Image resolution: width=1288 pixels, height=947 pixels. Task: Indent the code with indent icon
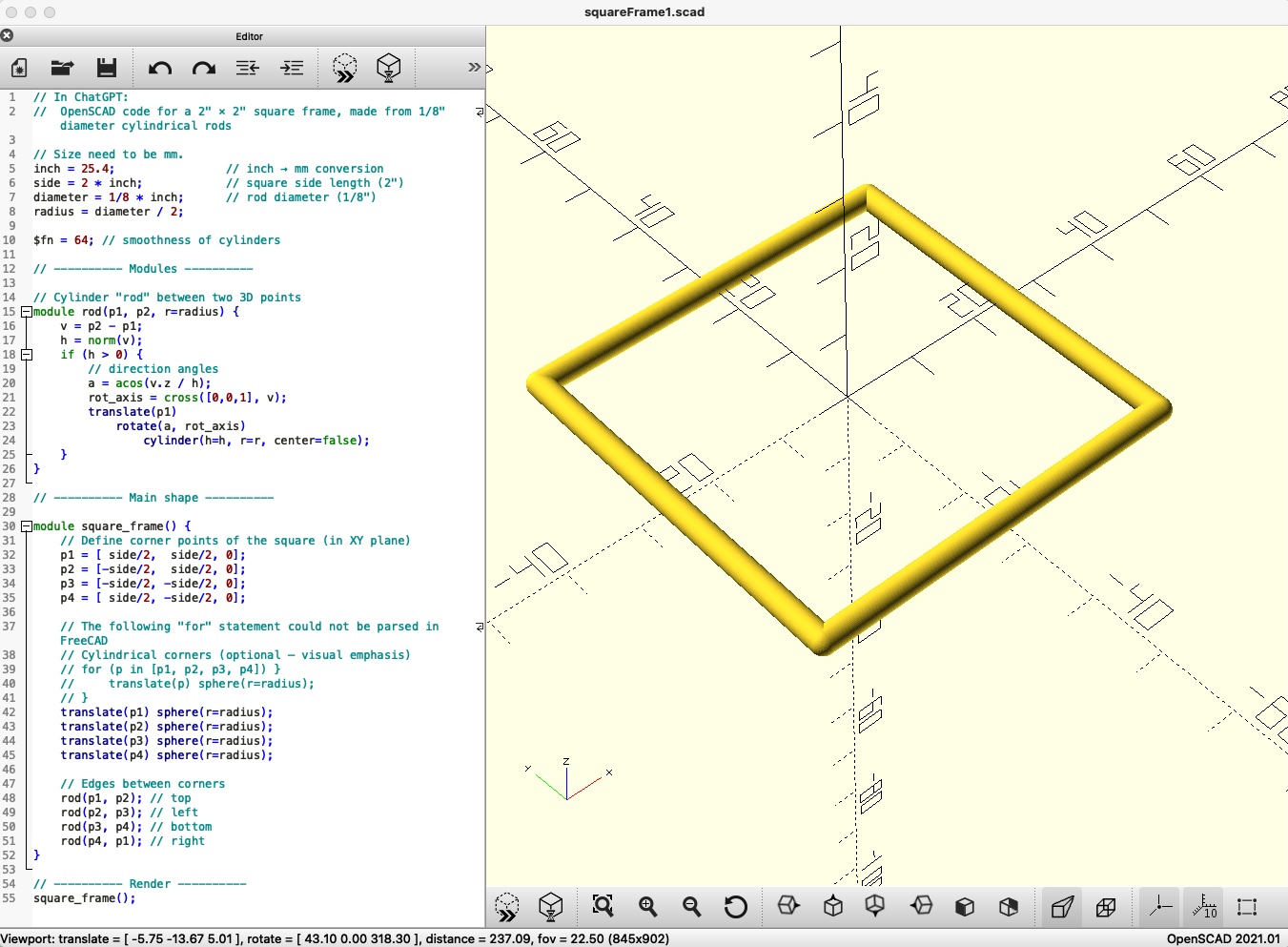(292, 68)
